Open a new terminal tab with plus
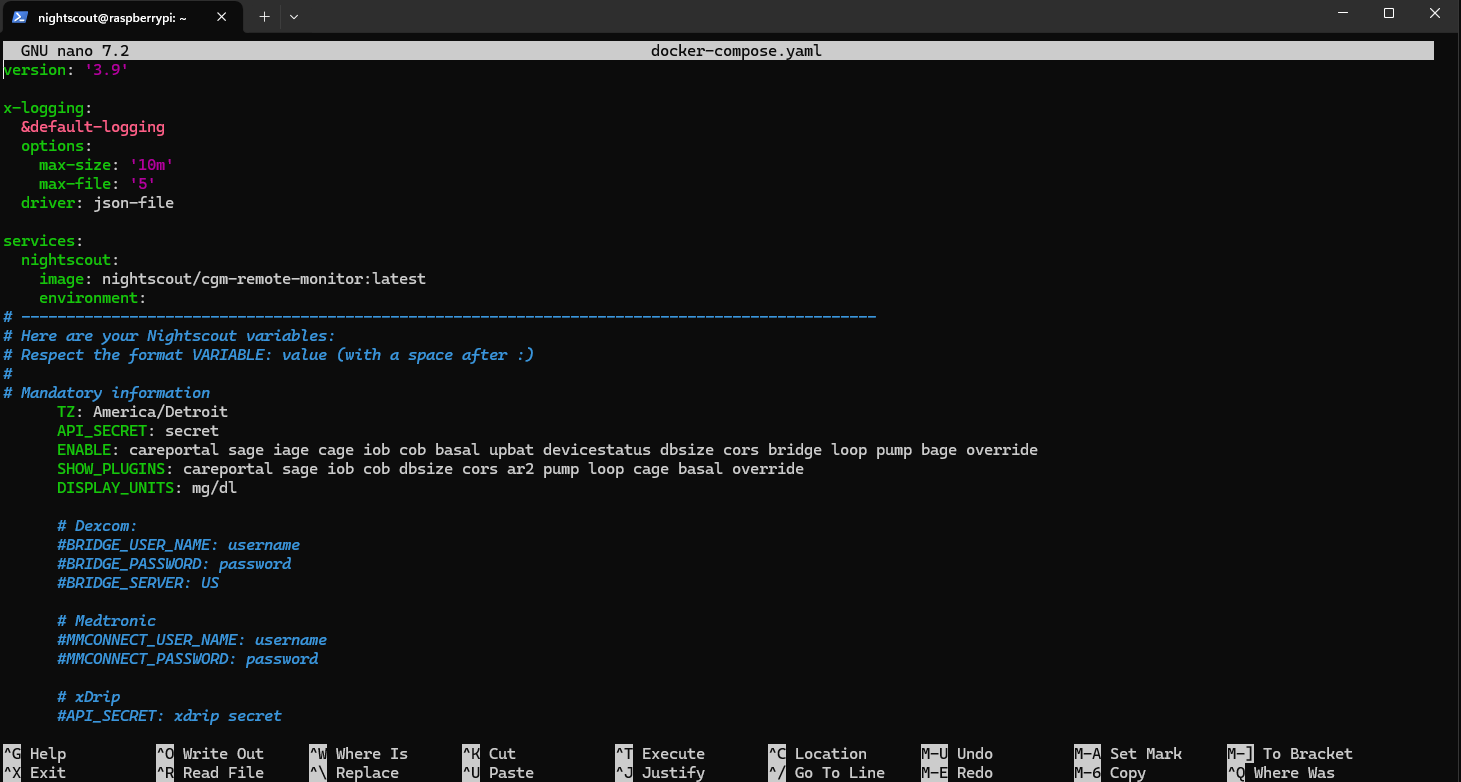The width and height of the screenshot is (1461, 782). [x=264, y=17]
